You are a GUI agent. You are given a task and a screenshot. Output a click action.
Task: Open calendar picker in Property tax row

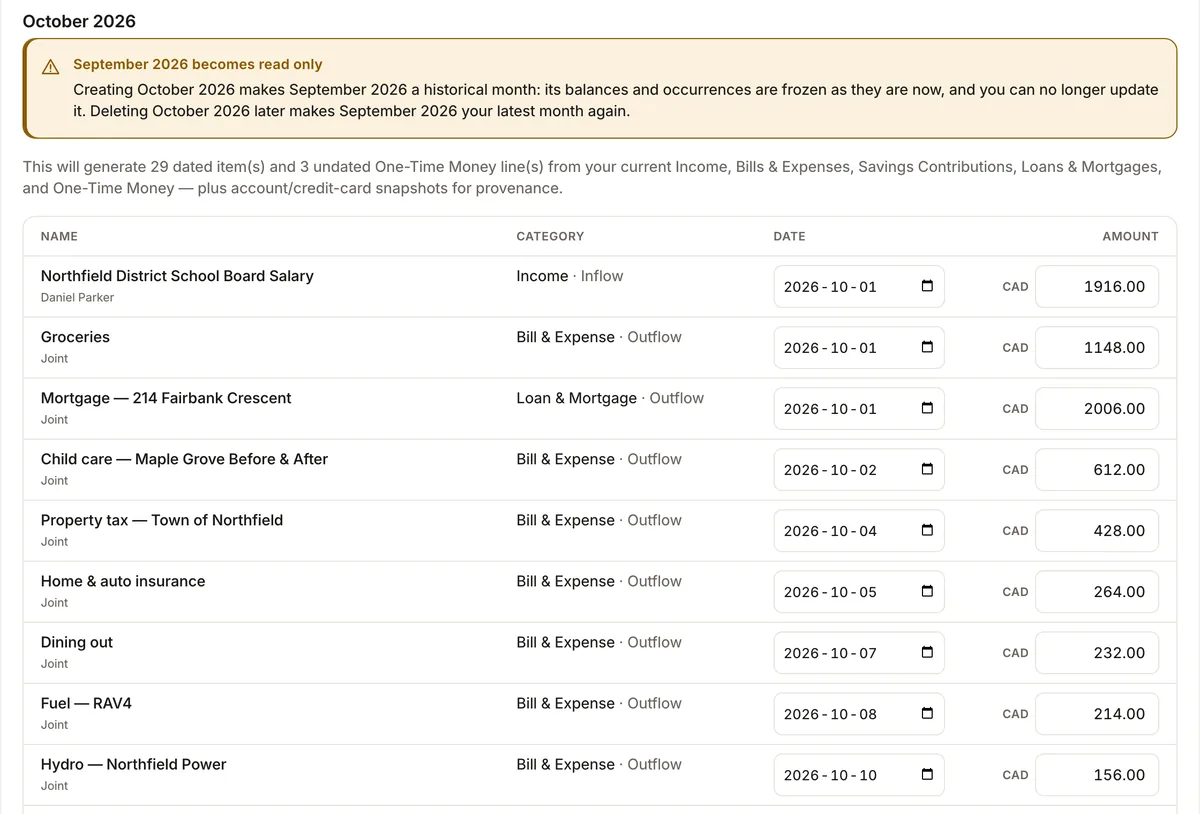pos(927,531)
